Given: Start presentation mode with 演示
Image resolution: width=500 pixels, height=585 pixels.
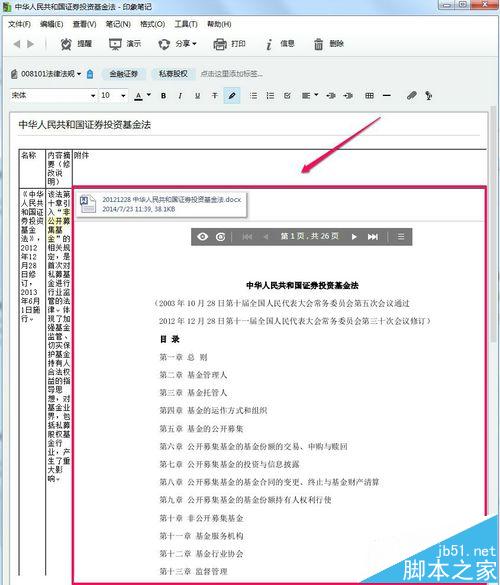Looking at the screenshot, I should click(125, 44).
